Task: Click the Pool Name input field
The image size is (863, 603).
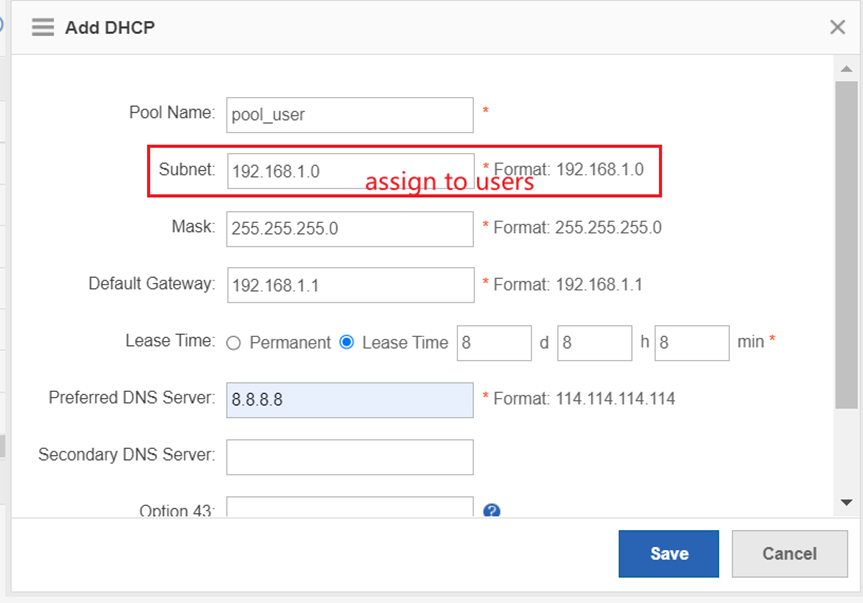Action: 349,115
